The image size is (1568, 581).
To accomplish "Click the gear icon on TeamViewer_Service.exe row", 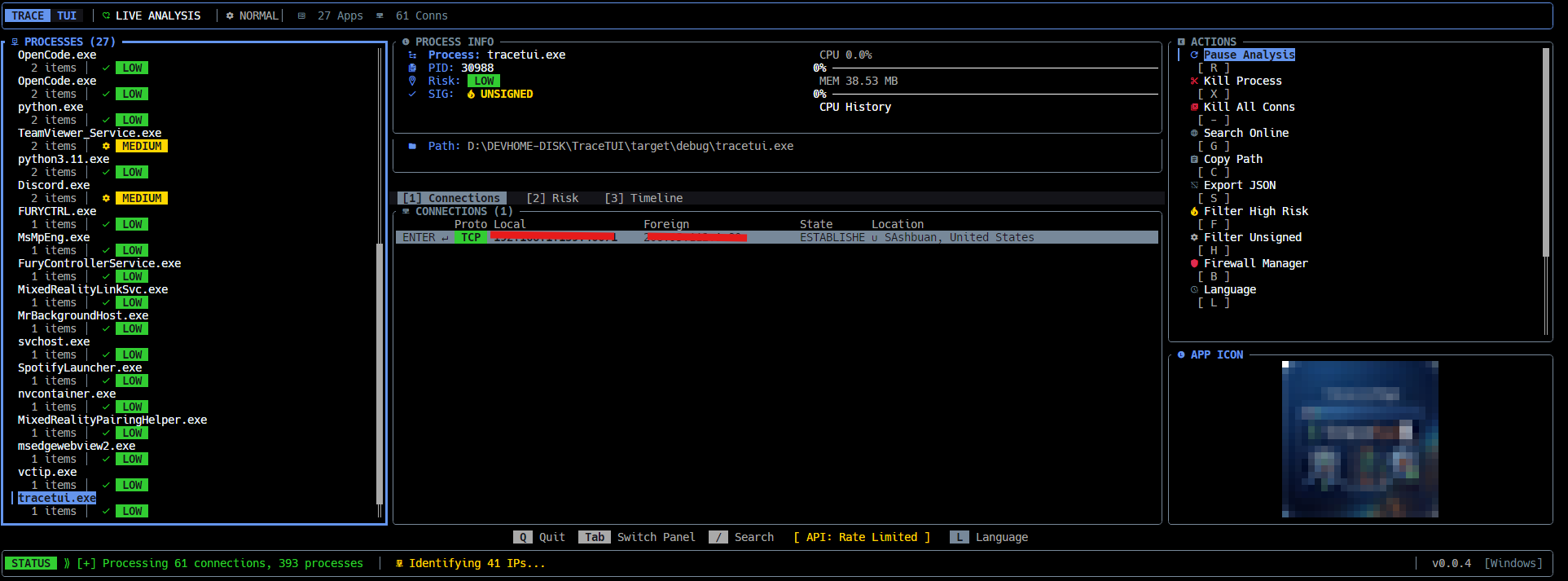I will coord(106,147).
